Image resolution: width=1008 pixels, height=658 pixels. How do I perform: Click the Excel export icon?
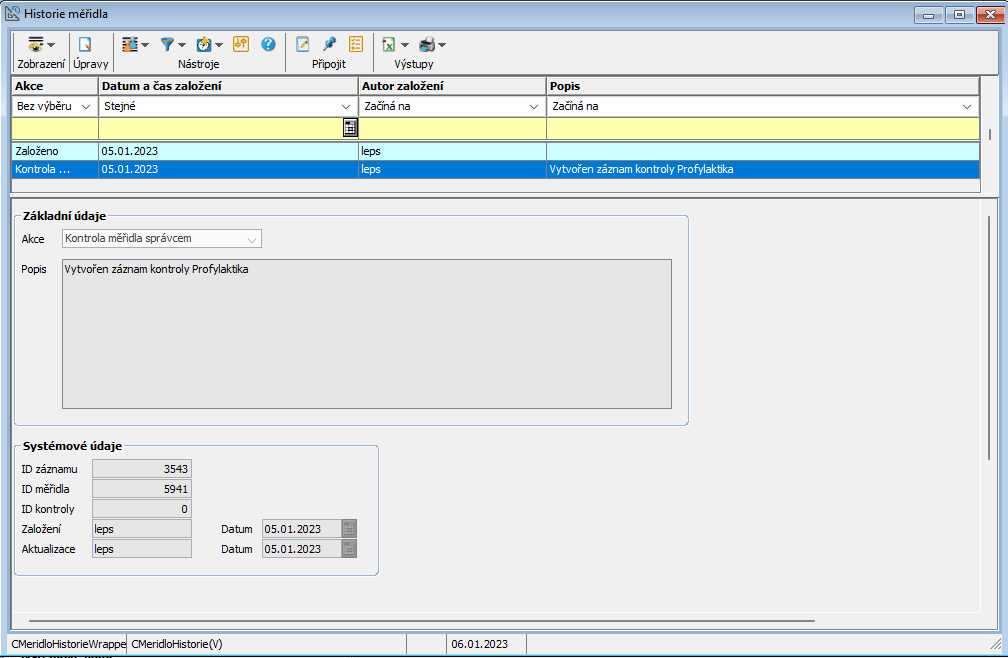coord(389,45)
